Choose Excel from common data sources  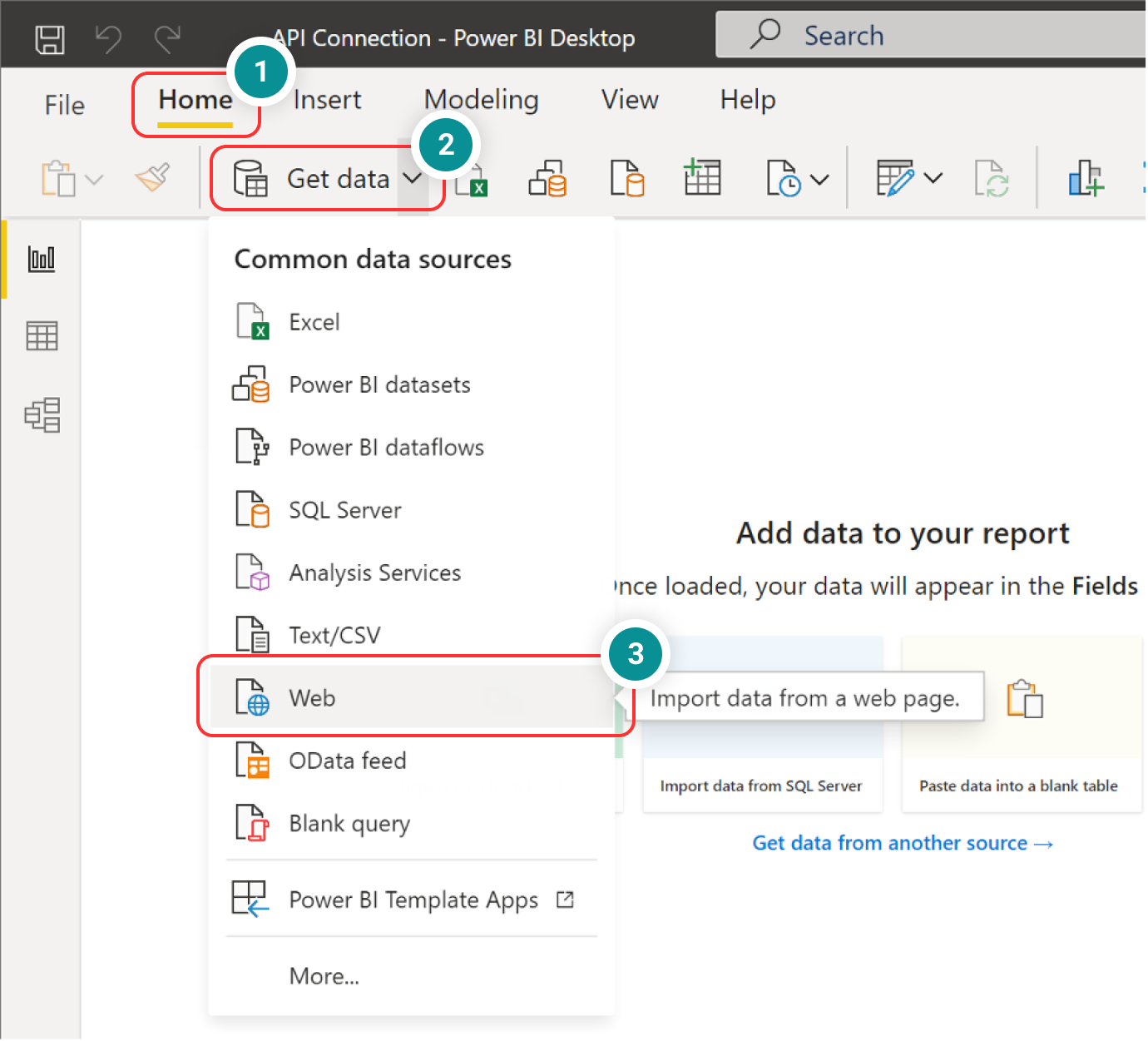[412, 322]
